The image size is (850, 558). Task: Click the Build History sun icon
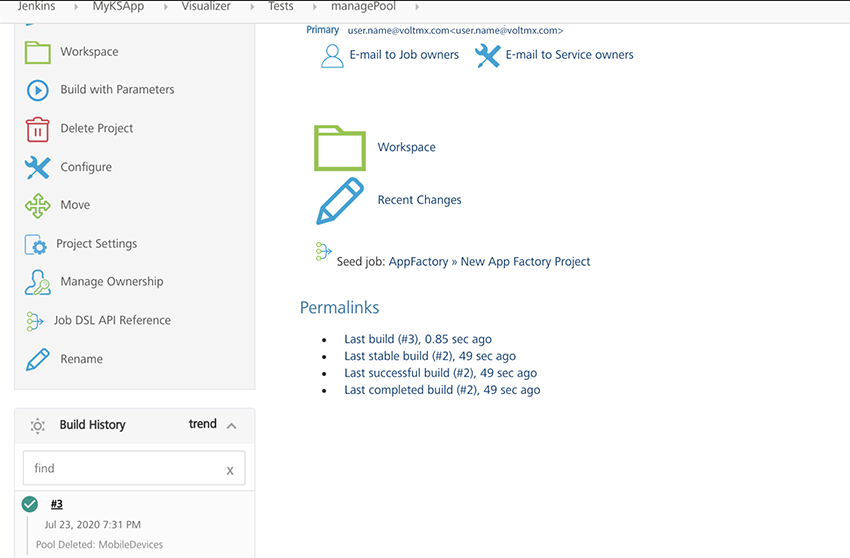click(x=37, y=426)
